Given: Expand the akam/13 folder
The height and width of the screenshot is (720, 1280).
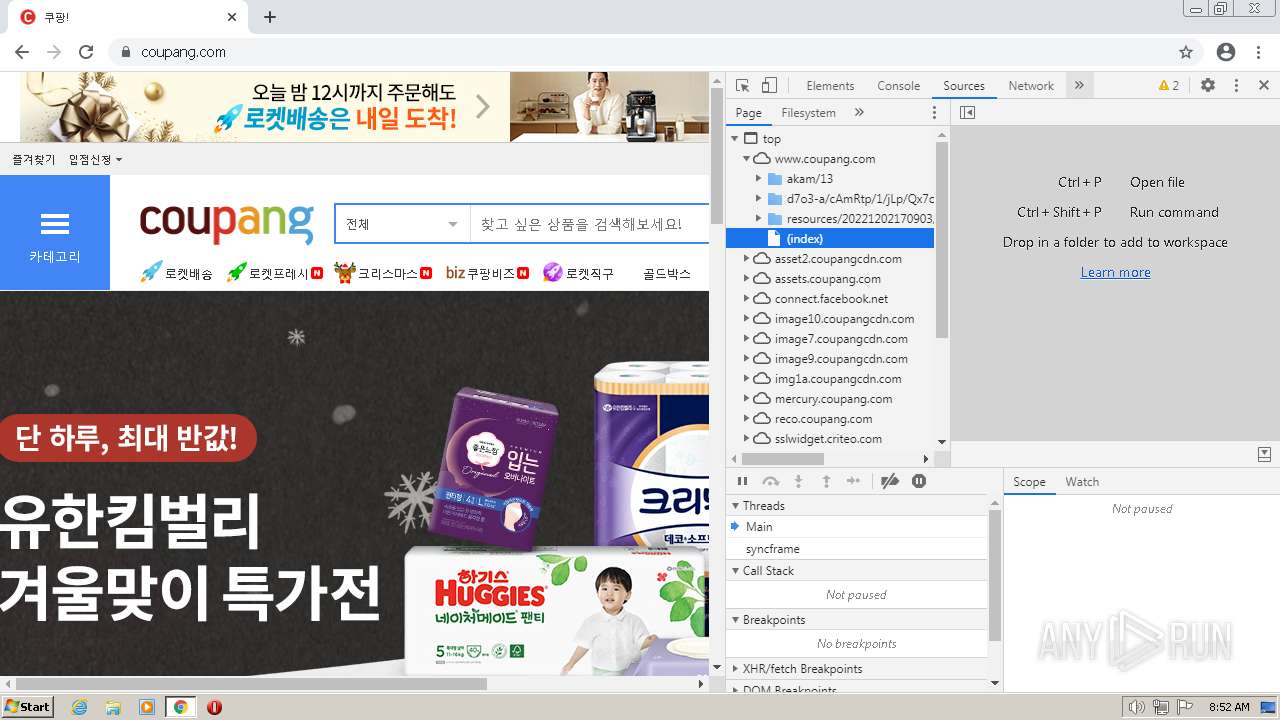Looking at the screenshot, I should 759,179.
